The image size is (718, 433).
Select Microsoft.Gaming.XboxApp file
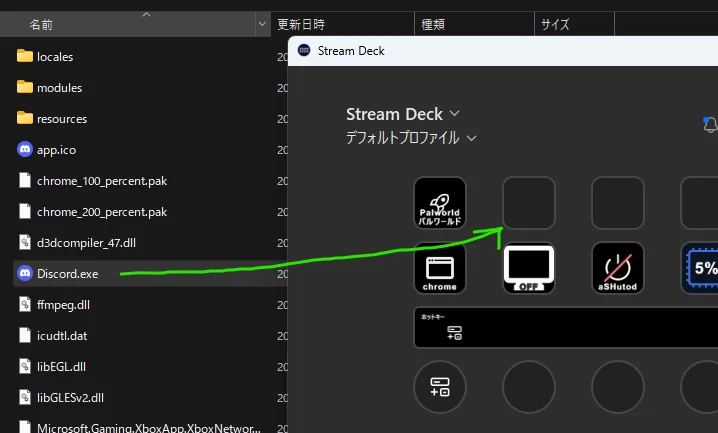150,426
